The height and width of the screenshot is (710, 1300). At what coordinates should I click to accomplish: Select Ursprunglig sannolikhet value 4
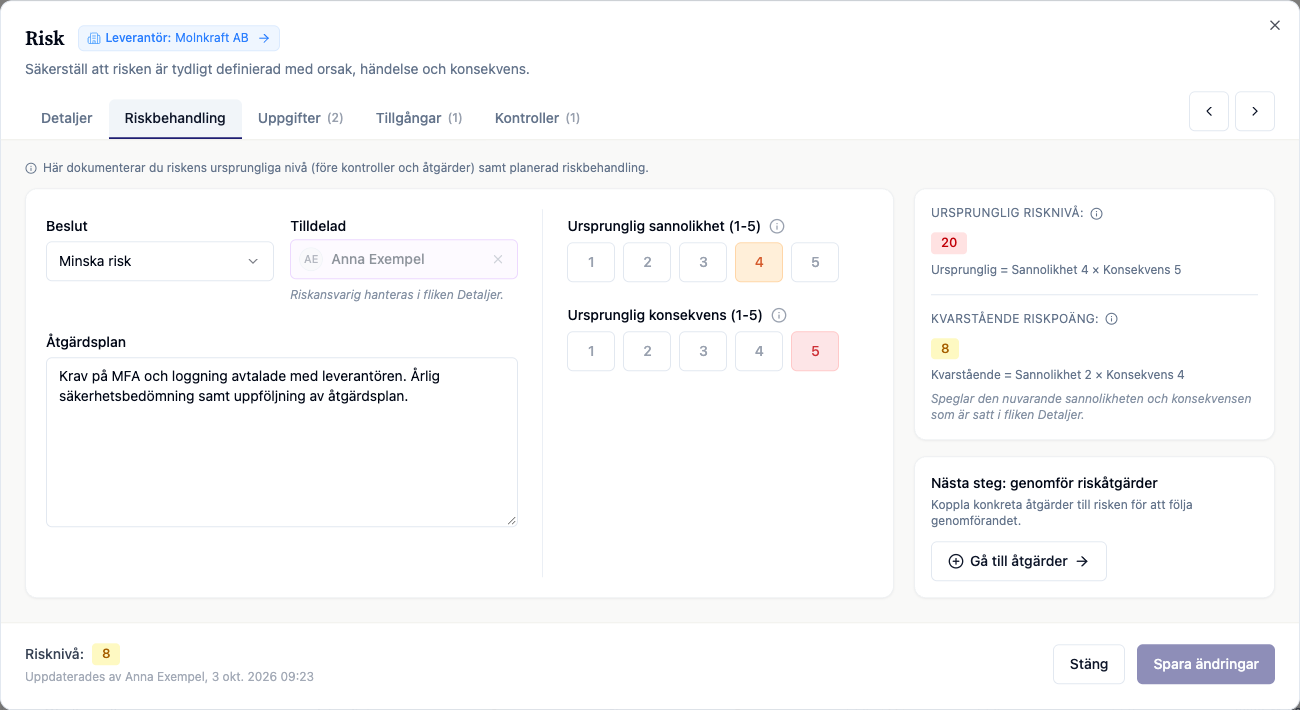pyautogui.click(x=759, y=262)
